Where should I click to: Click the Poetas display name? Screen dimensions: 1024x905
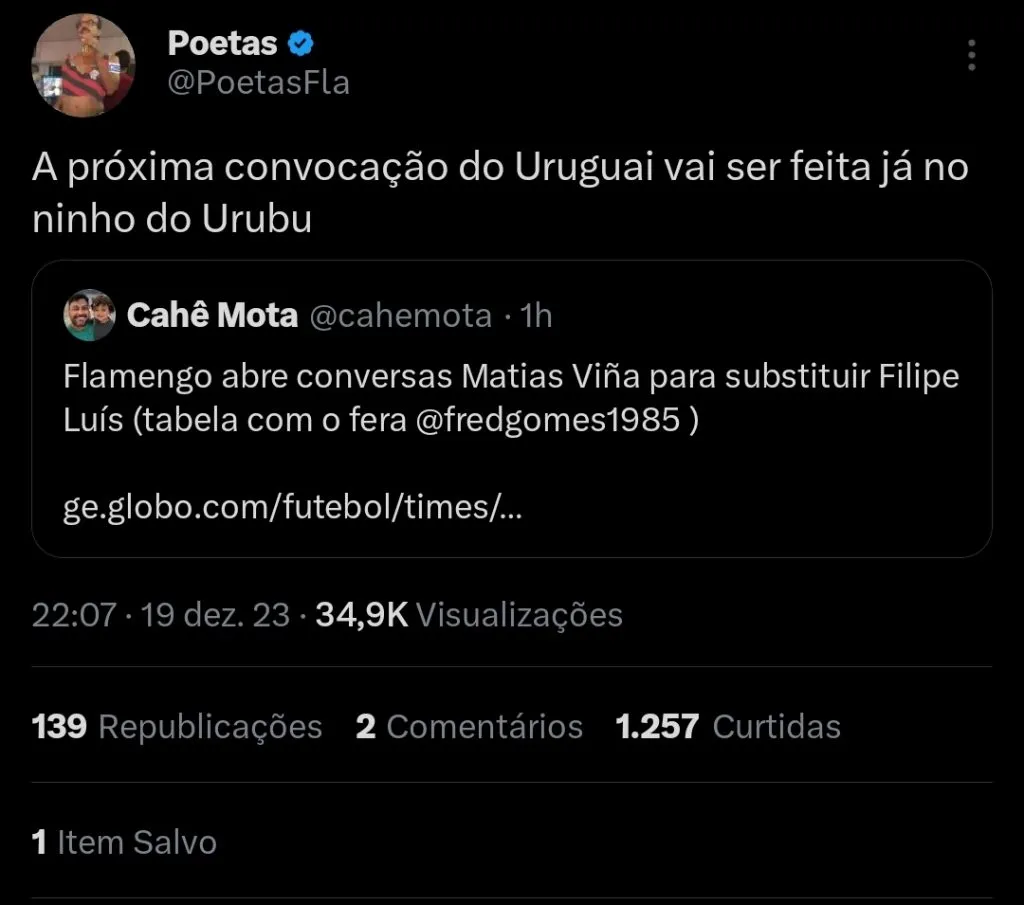point(222,43)
